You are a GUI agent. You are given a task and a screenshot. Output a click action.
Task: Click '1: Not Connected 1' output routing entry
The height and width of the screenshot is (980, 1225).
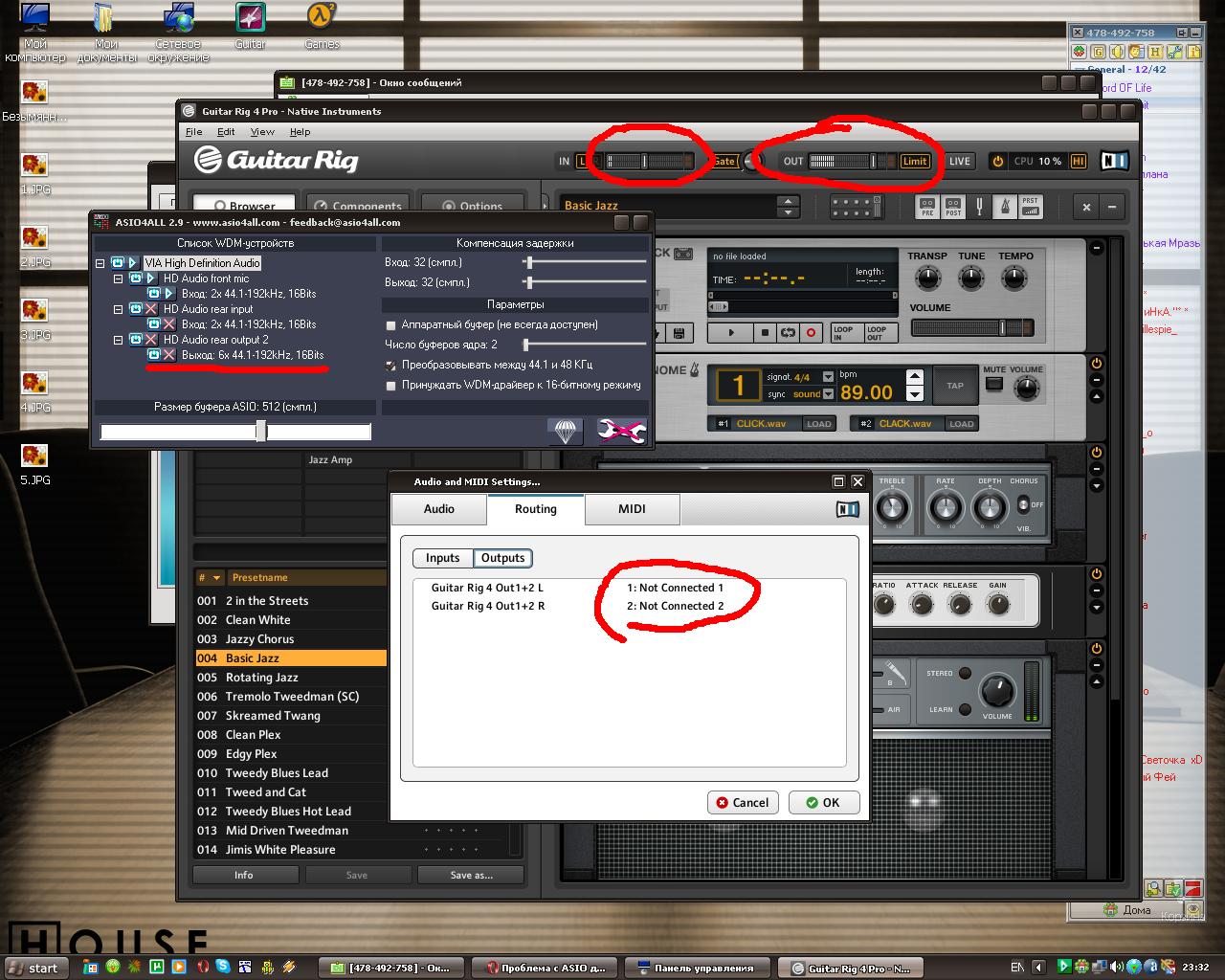pos(675,588)
